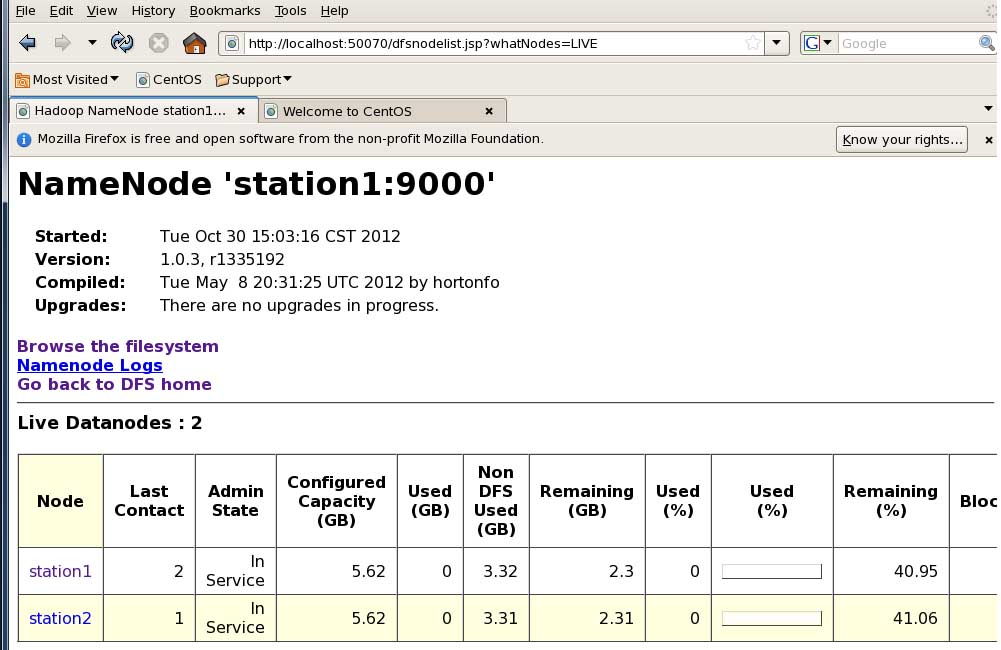
Task: Click the Google search input field
Action: click(905, 43)
